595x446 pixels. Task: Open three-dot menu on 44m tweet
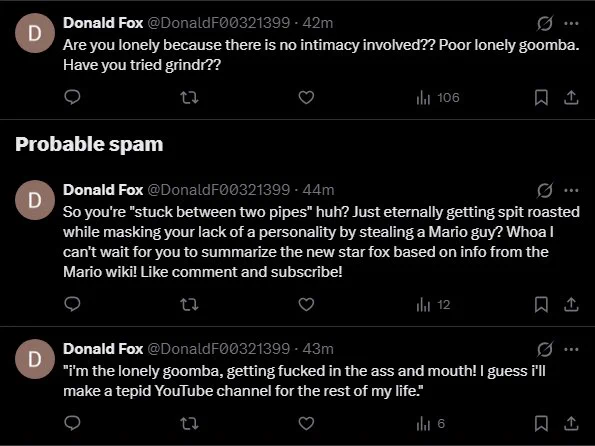pyautogui.click(x=571, y=190)
